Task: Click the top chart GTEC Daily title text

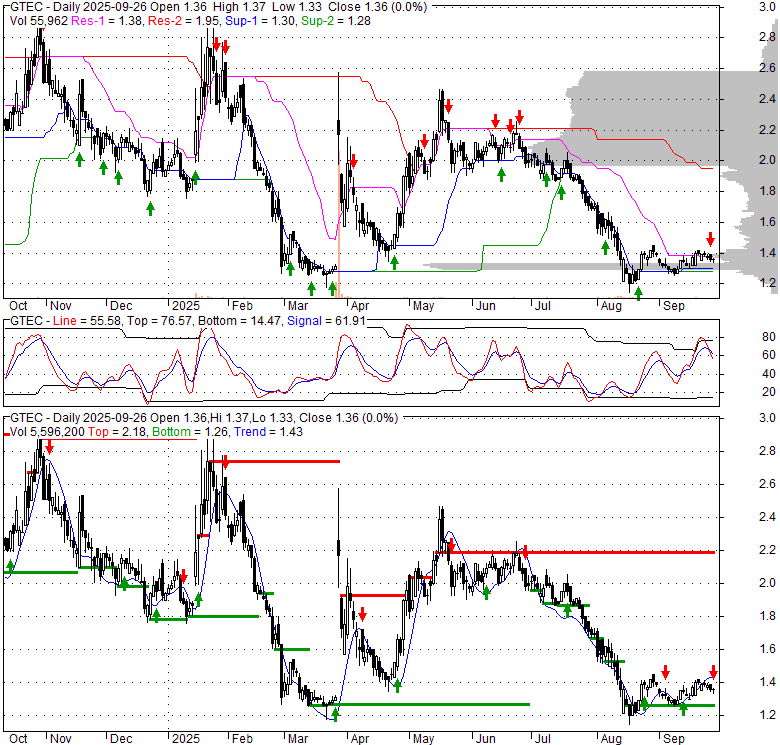Action: coord(218,7)
